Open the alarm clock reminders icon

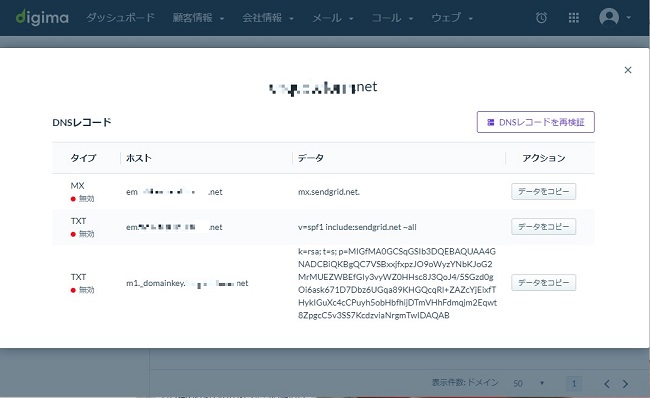(541, 17)
